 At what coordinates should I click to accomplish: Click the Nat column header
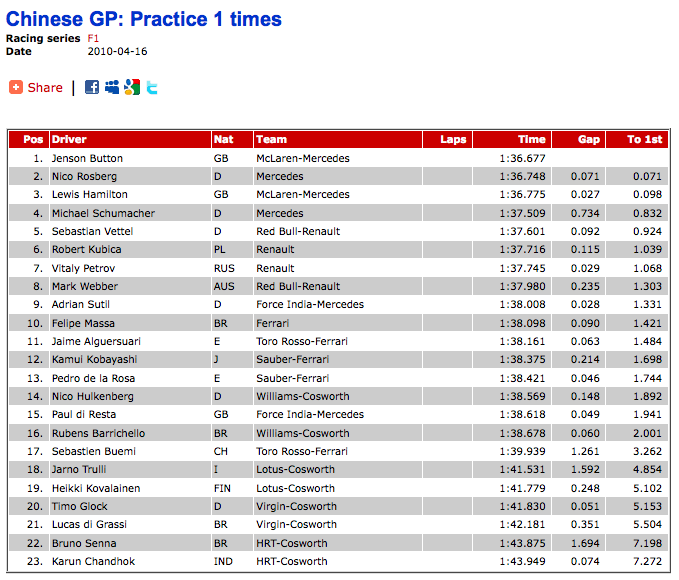tap(223, 140)
